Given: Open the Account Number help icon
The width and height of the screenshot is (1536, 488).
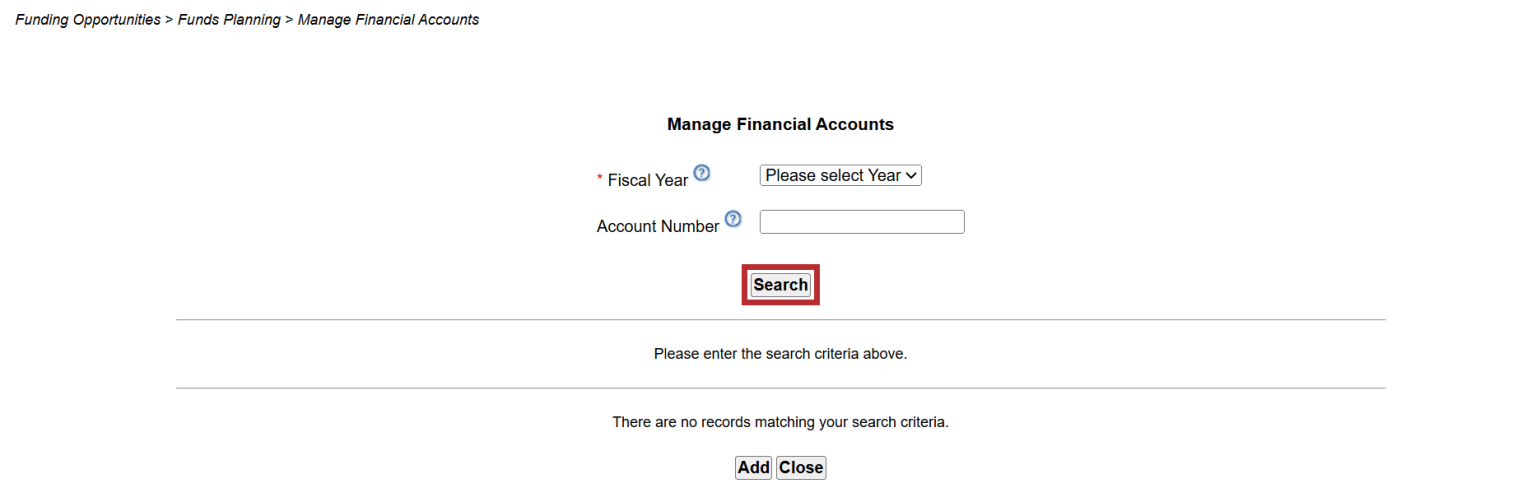Looking at the screenshot, I should [x=733, y=219].
